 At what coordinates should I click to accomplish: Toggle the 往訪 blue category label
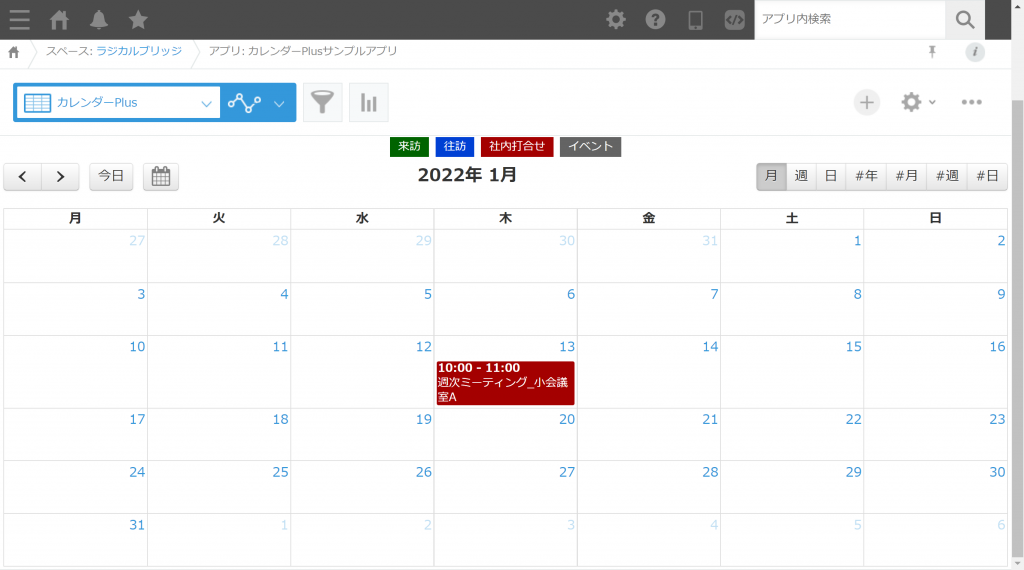[455, 146]
